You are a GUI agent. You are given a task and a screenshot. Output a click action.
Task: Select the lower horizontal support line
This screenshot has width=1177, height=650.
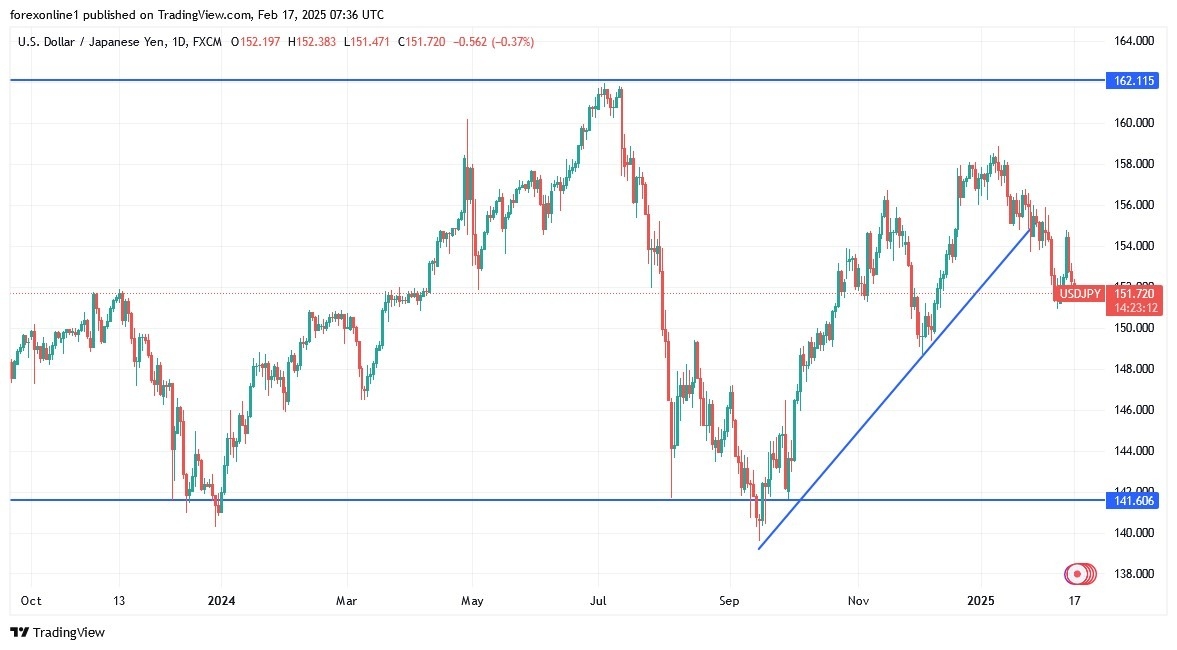(x=400, y=500)
